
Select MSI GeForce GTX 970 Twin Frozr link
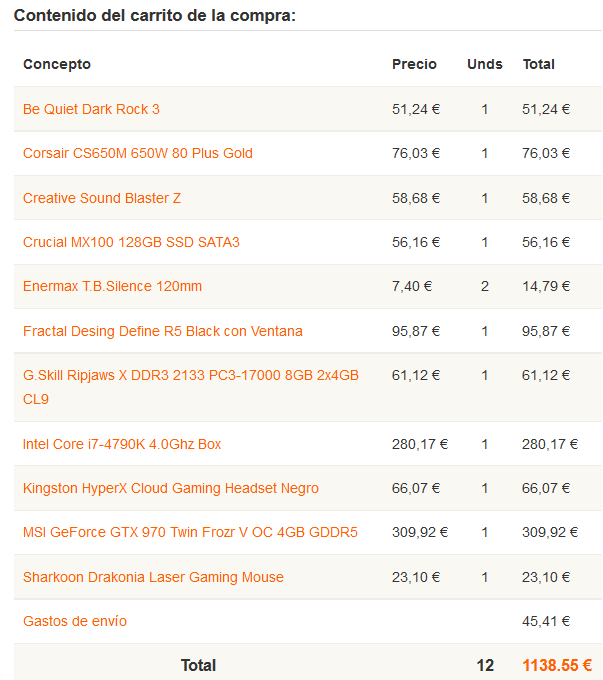(x=190, y=532)
